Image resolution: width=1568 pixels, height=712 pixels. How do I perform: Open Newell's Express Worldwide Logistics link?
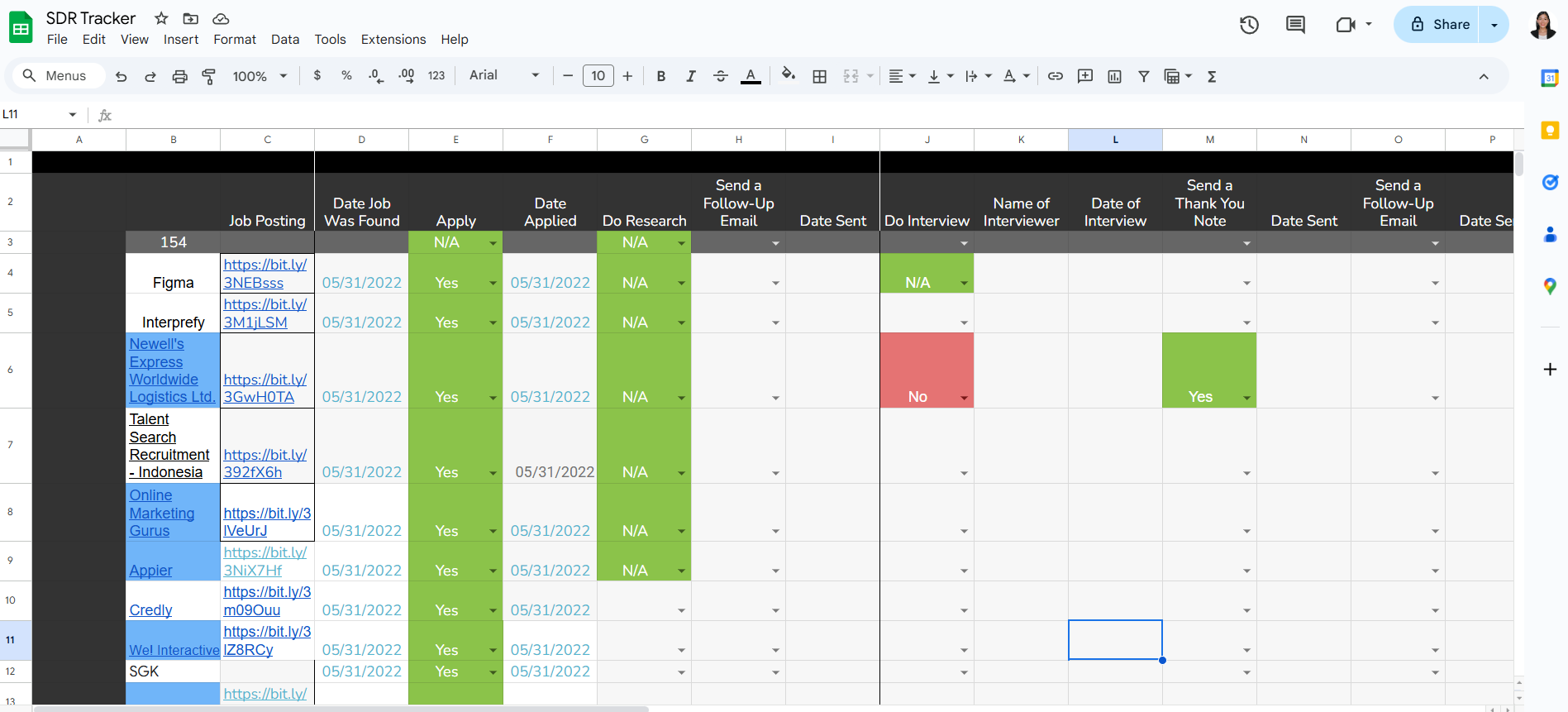click(172, 370)
